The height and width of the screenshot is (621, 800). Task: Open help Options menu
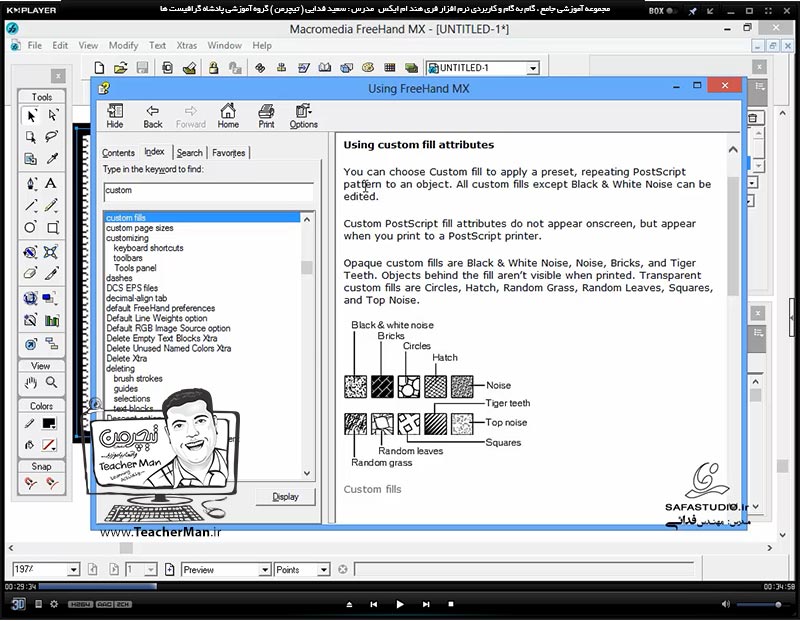[304, 116]
